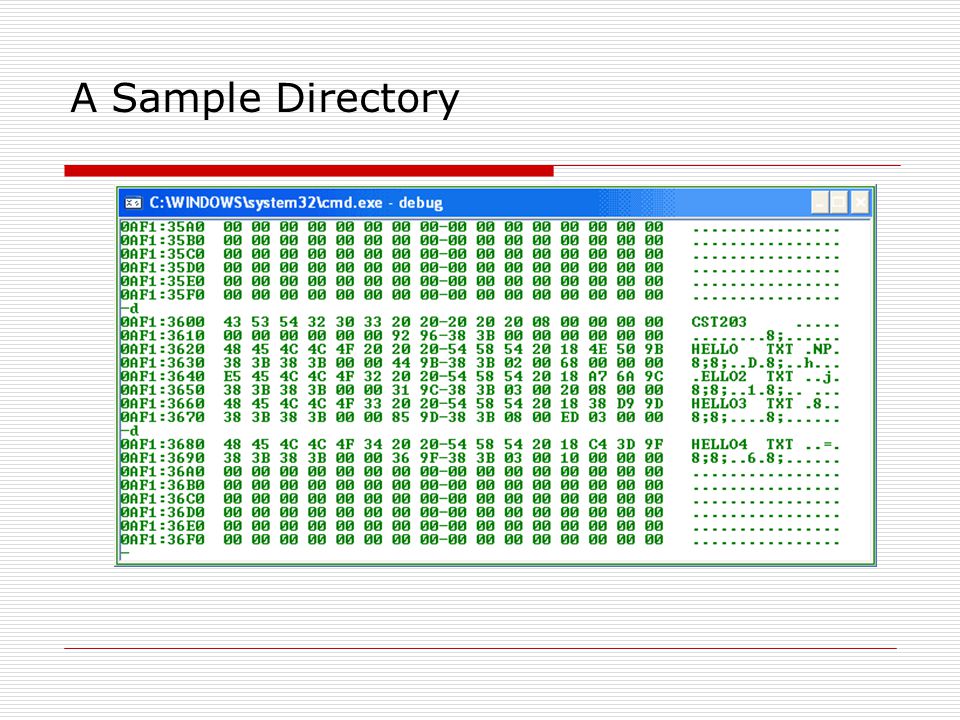Click 'TXT' extension on the HELLO4 row
This screenshot has height=720, width=960.
coord(779,444)
